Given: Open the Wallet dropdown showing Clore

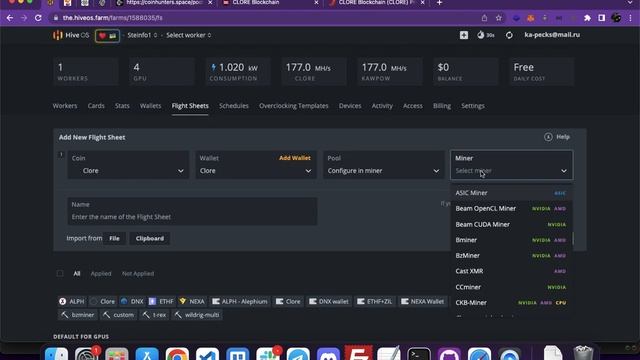Looking at the screenshot, I should (256, 165).
